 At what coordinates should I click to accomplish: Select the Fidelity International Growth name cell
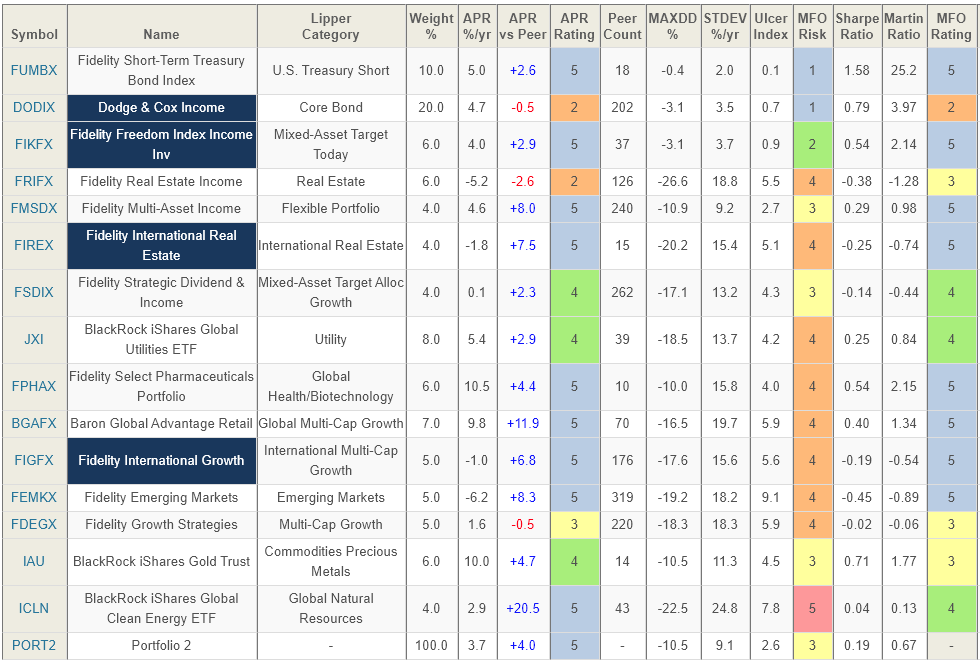click(x=161, y=460)
